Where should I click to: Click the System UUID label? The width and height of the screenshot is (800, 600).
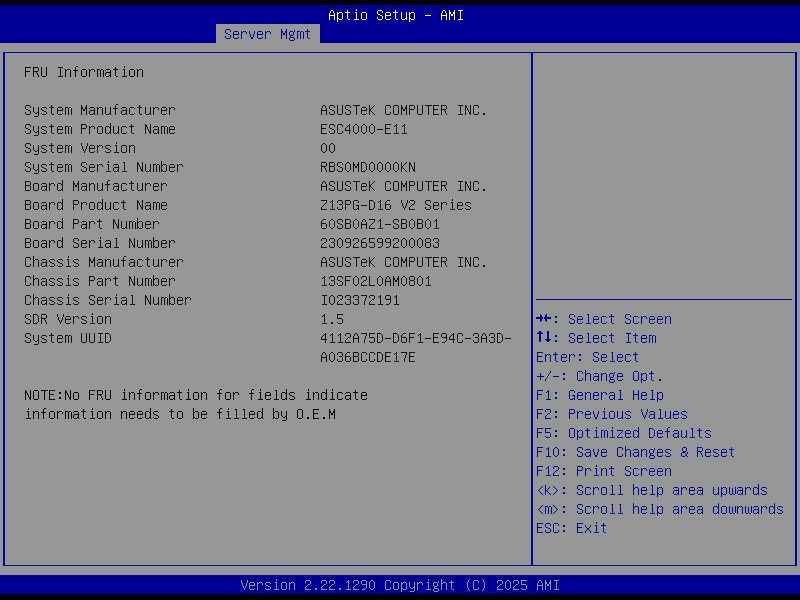coord(67,338)
